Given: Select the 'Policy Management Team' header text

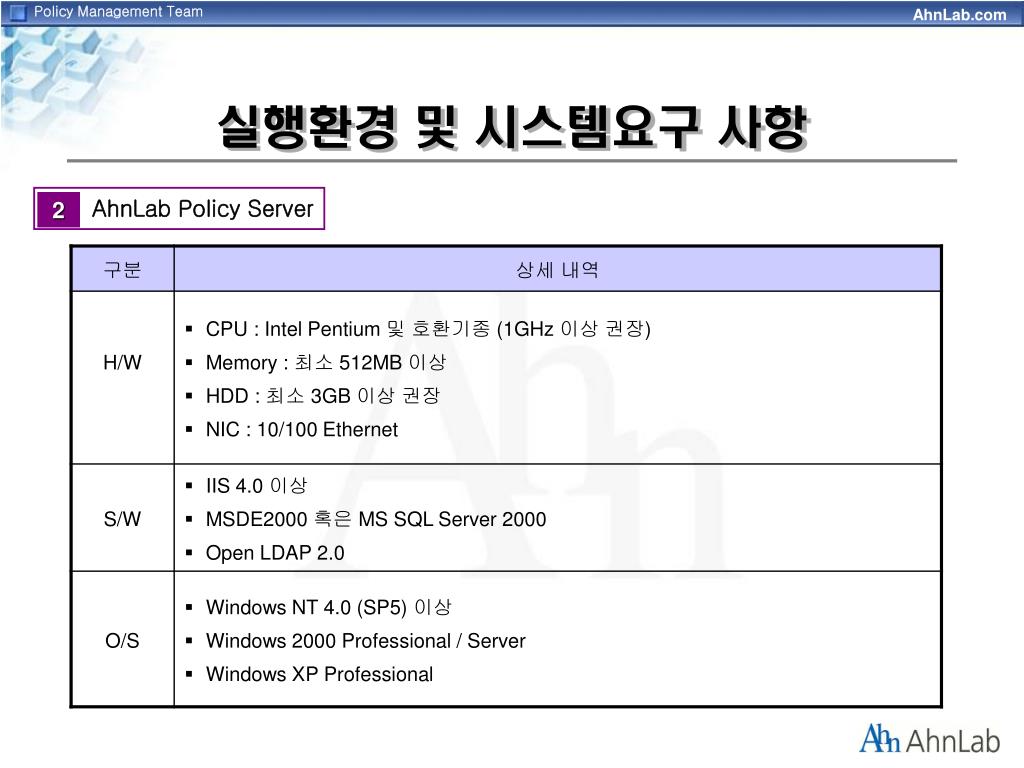Looking at the screenshot, I should (118, 12).
